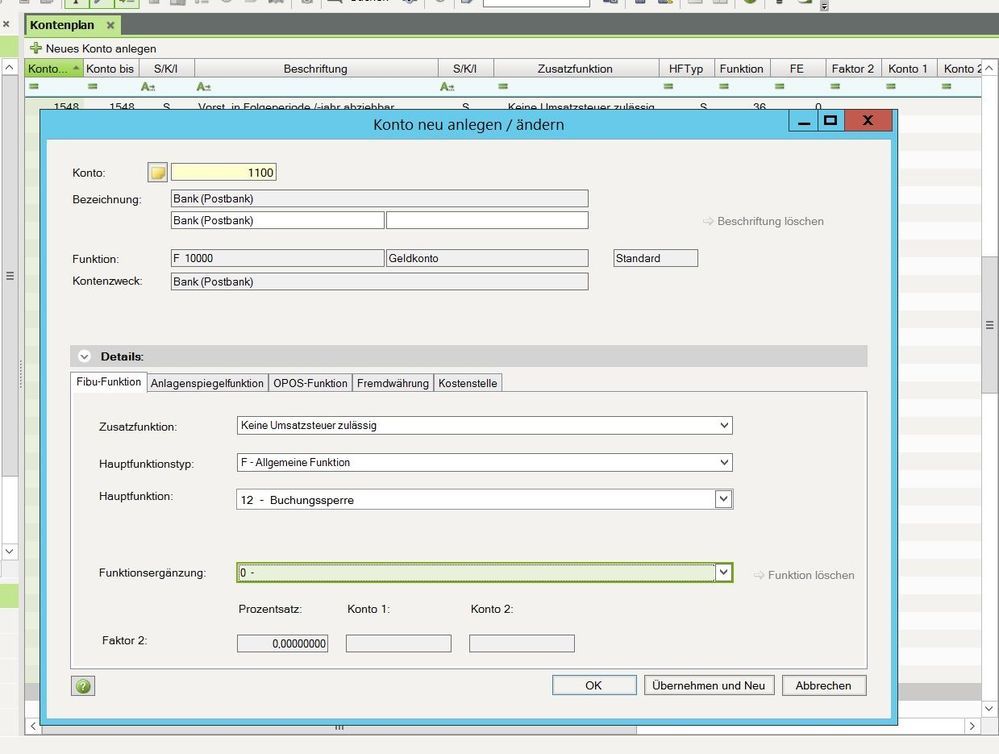The image size is (999, 754).
Task: Click Übernehmen und Neu button
Action: coord(708,685)
